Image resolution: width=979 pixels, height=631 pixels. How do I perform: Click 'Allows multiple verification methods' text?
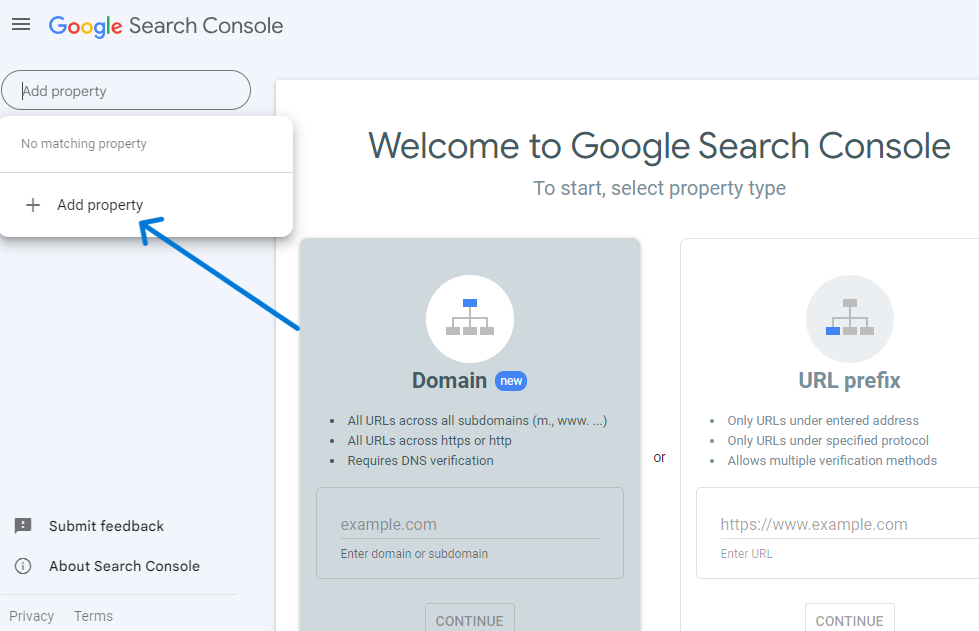(x=832, y=461)
